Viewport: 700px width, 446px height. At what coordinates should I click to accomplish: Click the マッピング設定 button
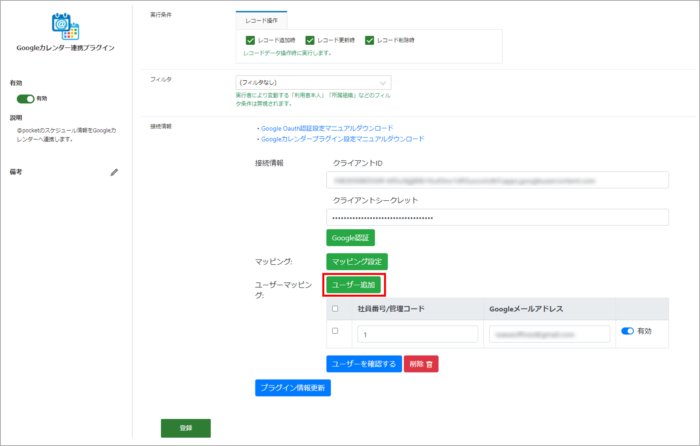point(357,262)
